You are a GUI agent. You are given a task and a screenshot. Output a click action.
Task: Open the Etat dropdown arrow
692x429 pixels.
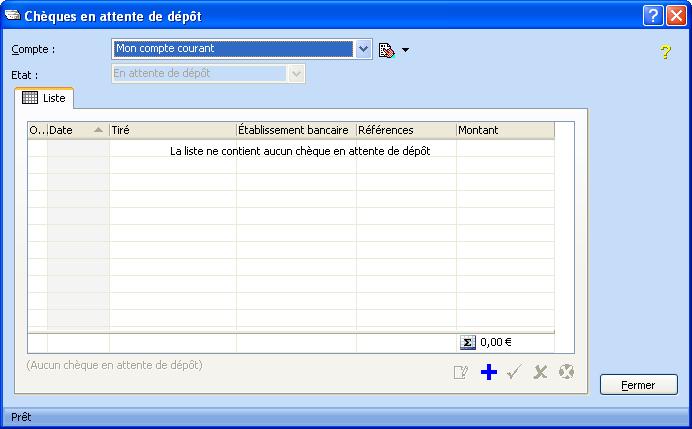coord(296,74)
